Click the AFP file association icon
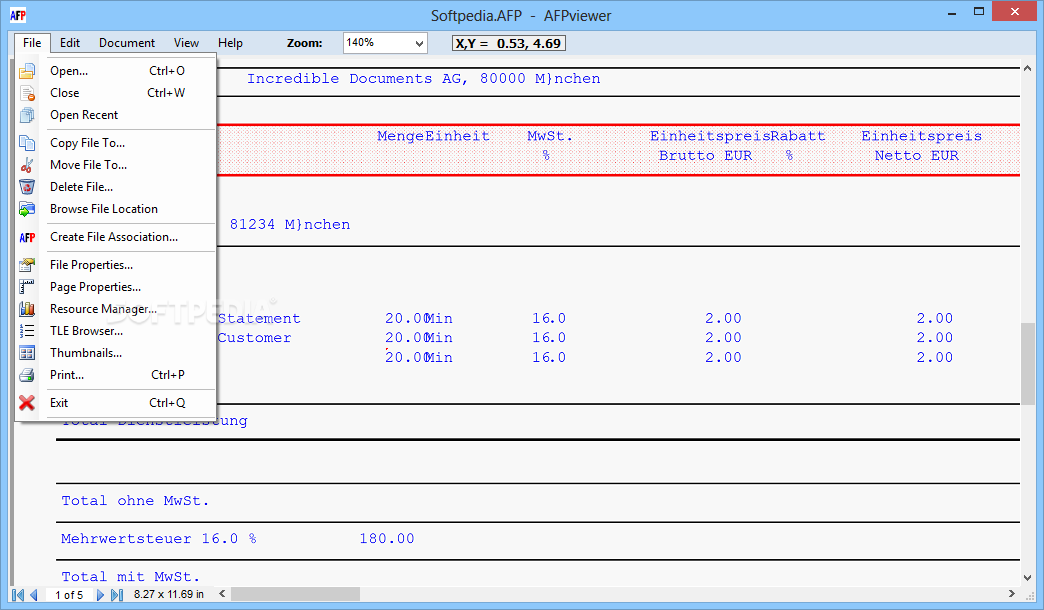Screen dimensions: 1044x610 click(27, 237)
